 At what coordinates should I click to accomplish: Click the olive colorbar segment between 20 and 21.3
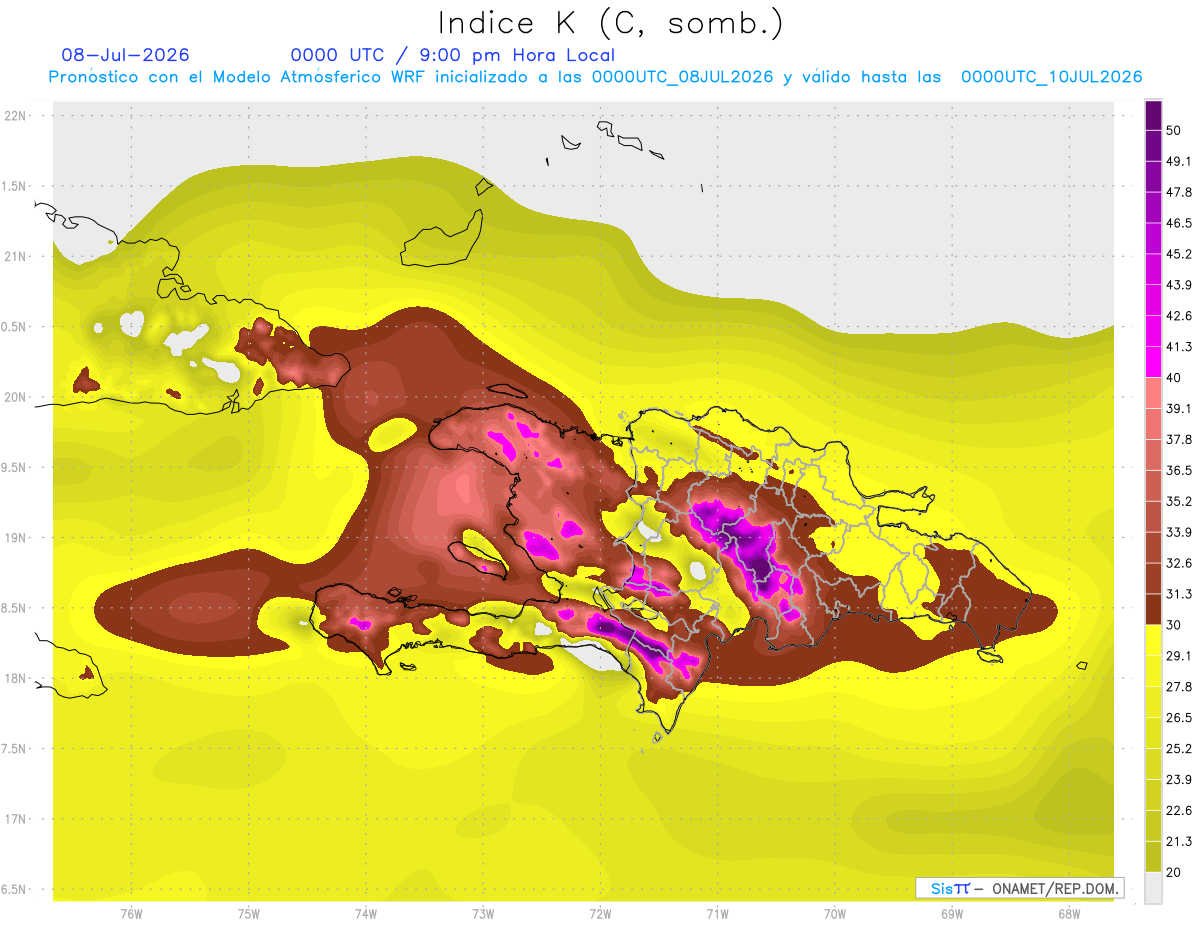1153,857
